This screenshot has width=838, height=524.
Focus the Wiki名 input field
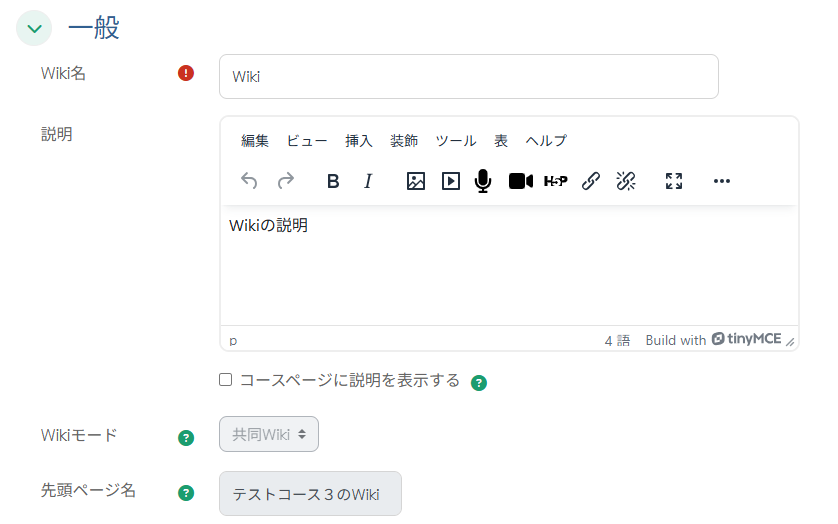tap(469, 76)
